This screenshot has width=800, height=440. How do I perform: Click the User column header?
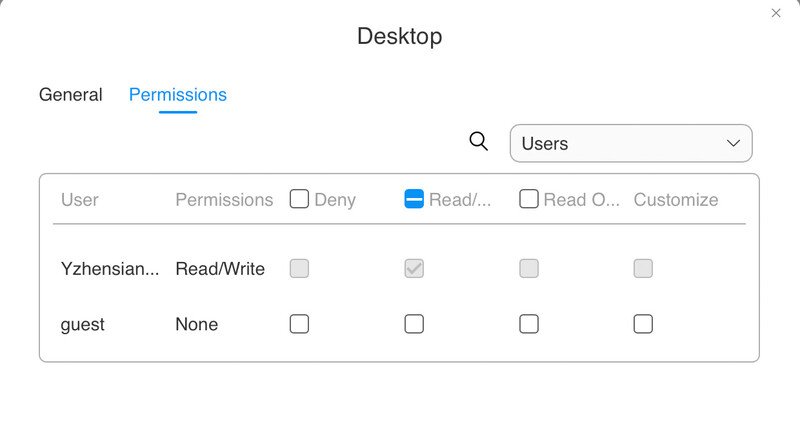(x=80, y=200)
